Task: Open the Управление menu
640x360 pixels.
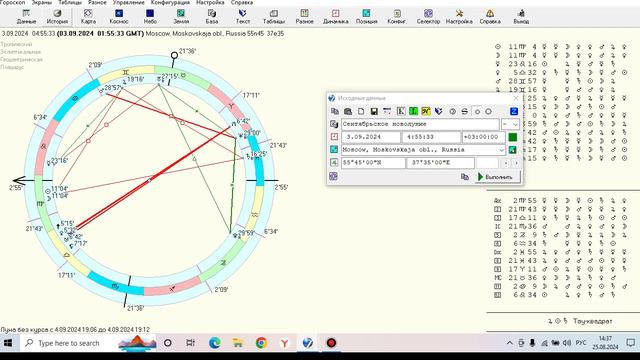Action: click(129, 2)
